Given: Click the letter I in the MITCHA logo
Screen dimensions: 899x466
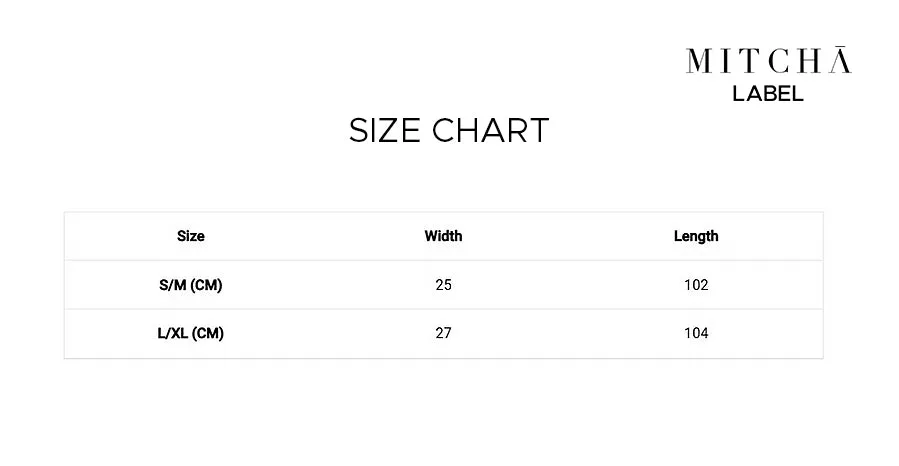Looking at the screenshot, I should pyautogui.click(x=726, y=61).
